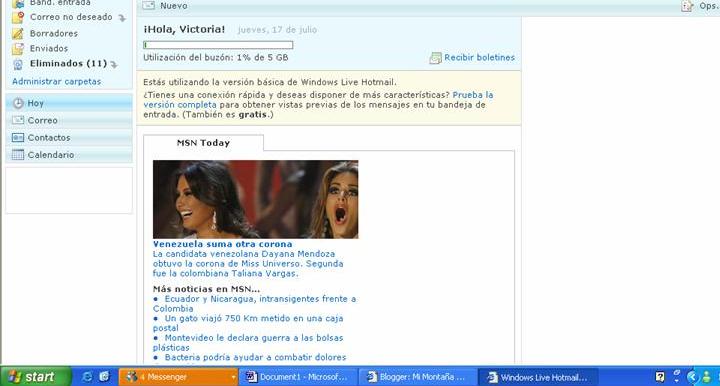
Task: Click the options icon at top right
Action: pyautogui.click(x=687, y=6)
